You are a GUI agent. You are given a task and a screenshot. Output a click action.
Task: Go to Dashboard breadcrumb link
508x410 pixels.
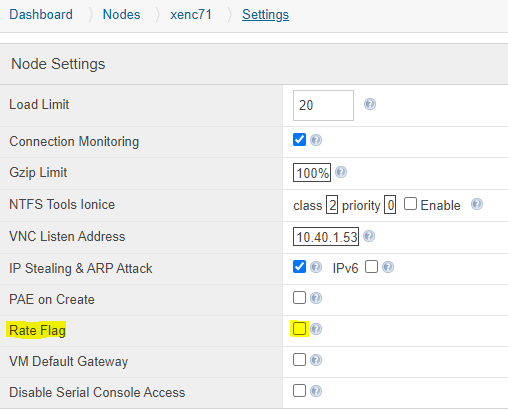41,15
